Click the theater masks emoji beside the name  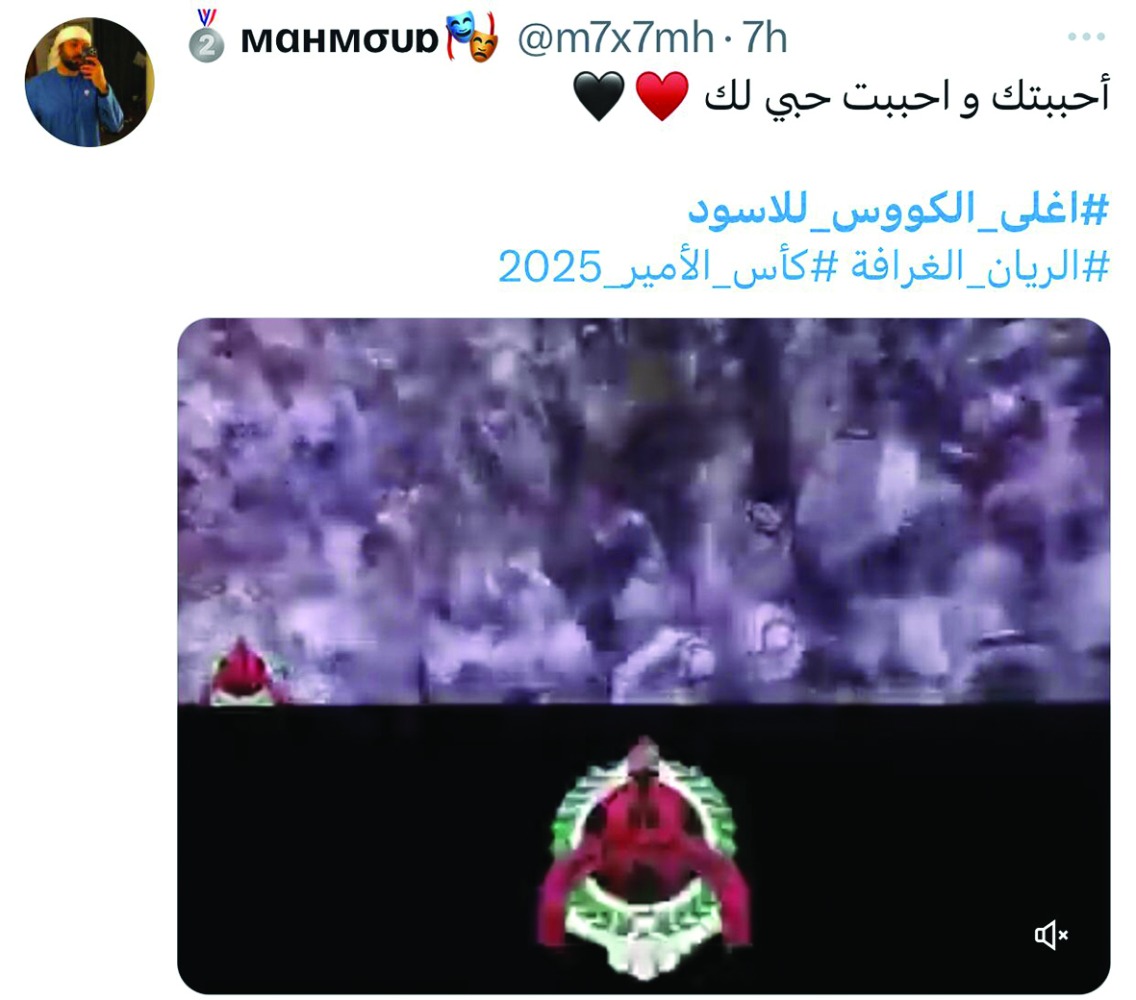pos(472,36)
